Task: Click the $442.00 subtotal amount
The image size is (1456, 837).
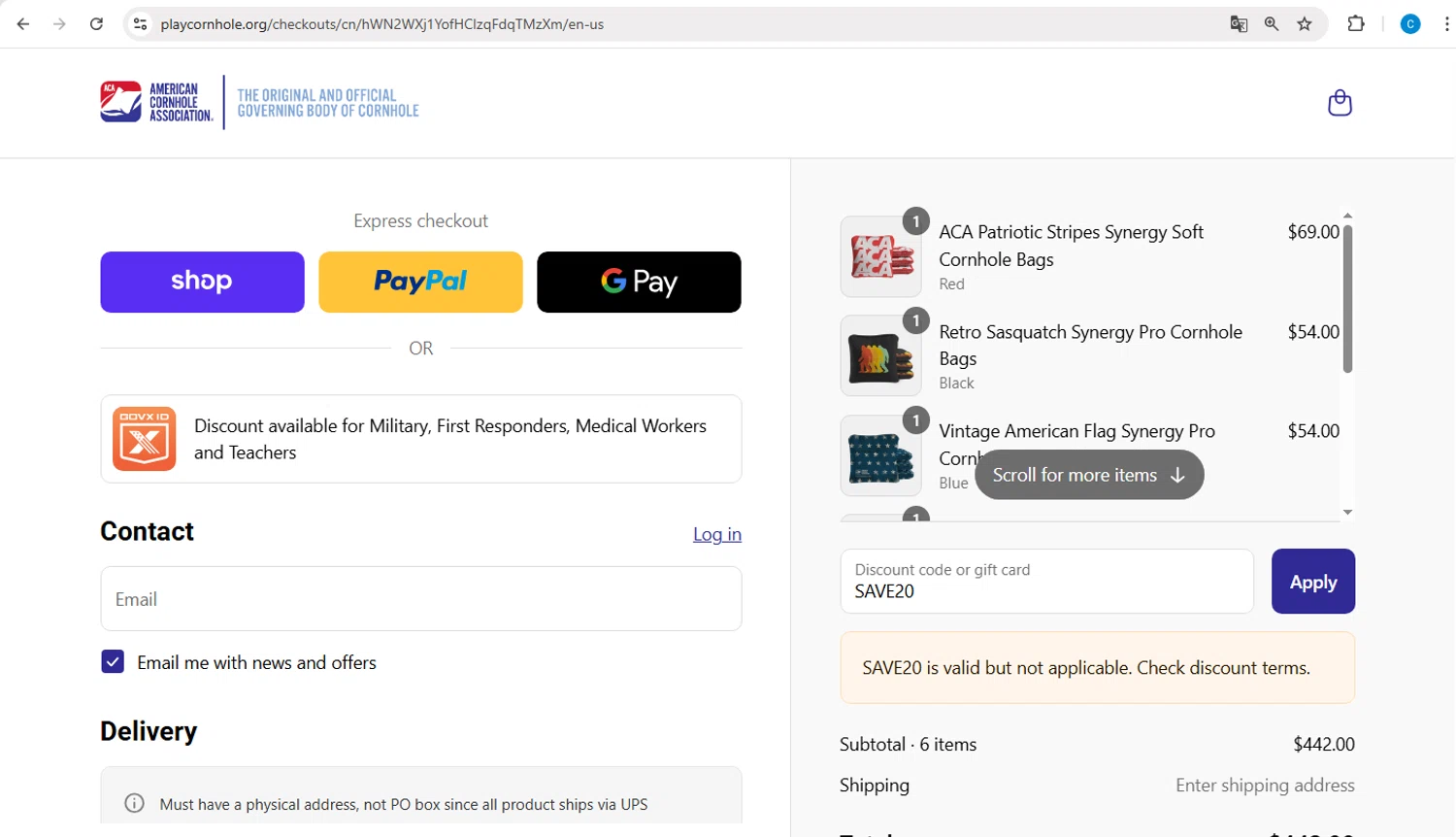Action: click(1324, 744)
